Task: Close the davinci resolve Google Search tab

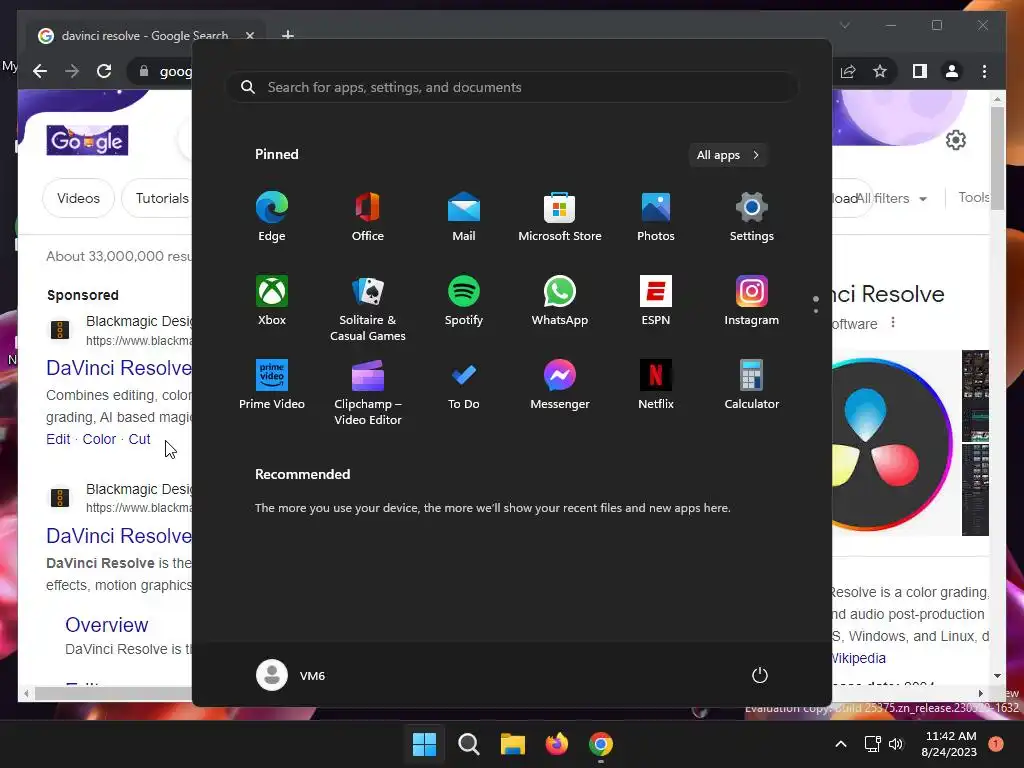Action: (x=249, y=35)
